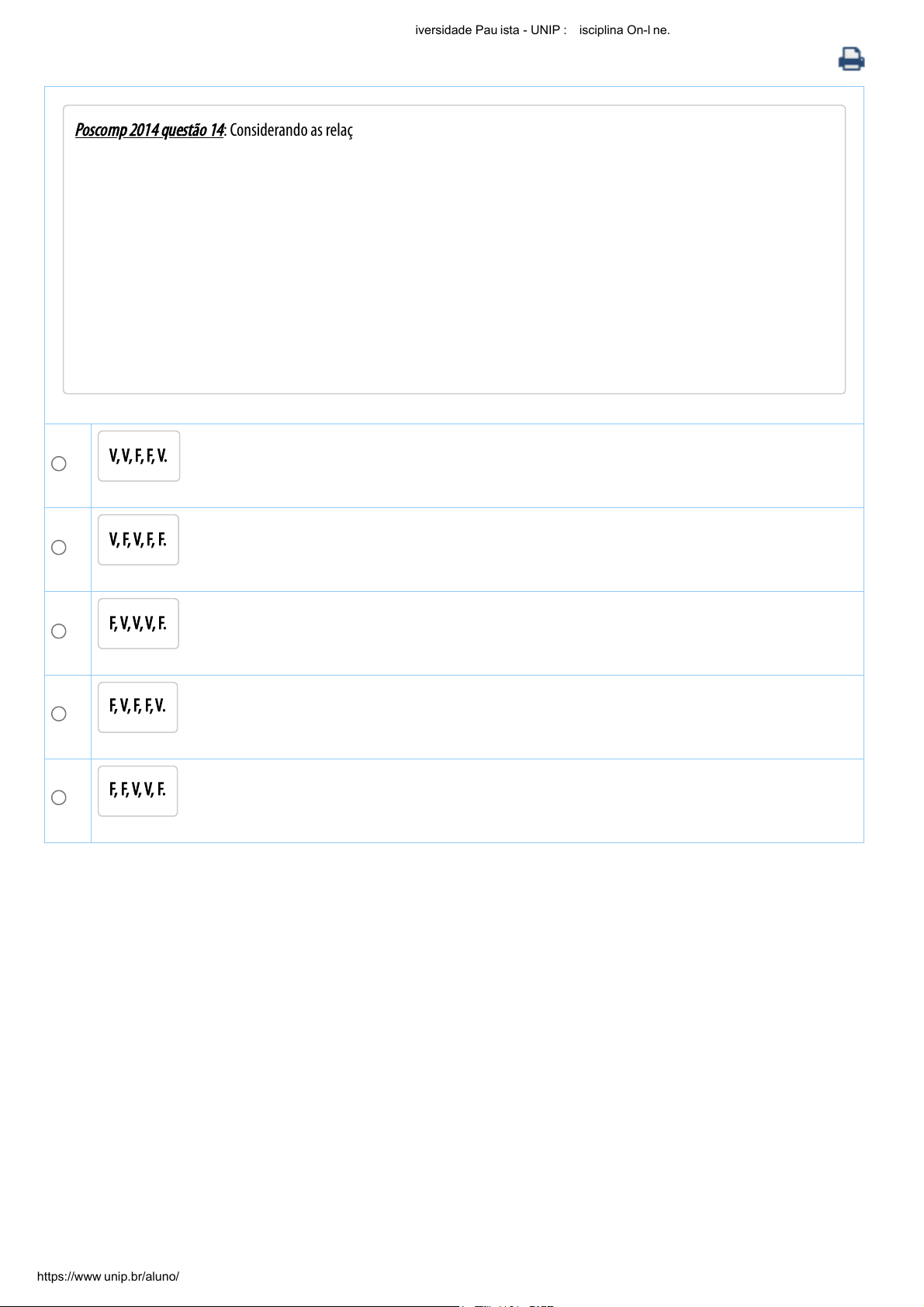Click the 'Disciplina On-line' header text
Image resolution: width=924 pixels, height=1307 pixels.
(x=625, y=30)
